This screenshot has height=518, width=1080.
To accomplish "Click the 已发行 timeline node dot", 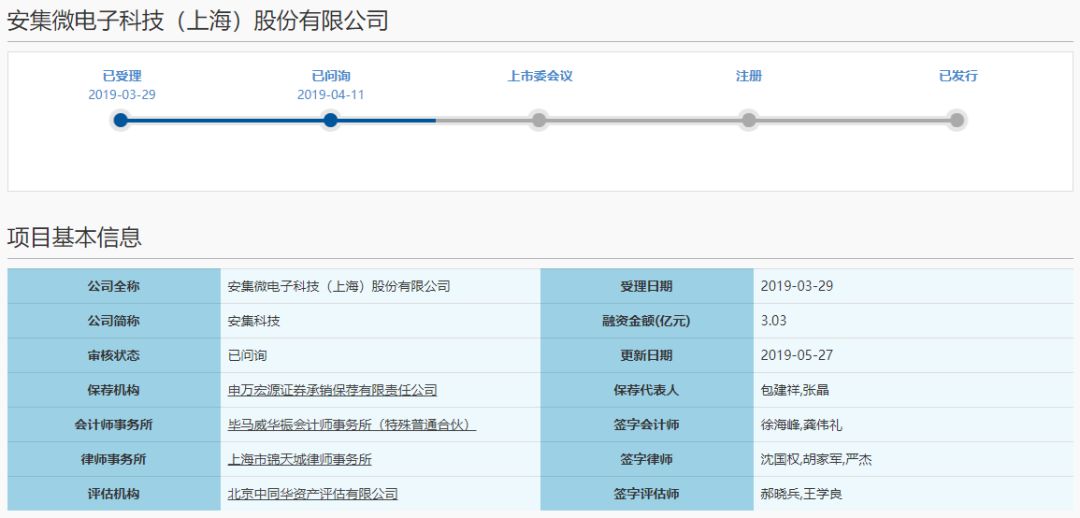I will click(x=957, y=121).
